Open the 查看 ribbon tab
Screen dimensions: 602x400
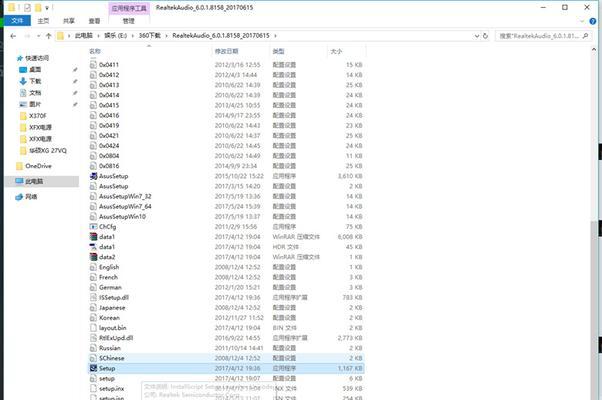pyautogui.click(x=94, y=21)
